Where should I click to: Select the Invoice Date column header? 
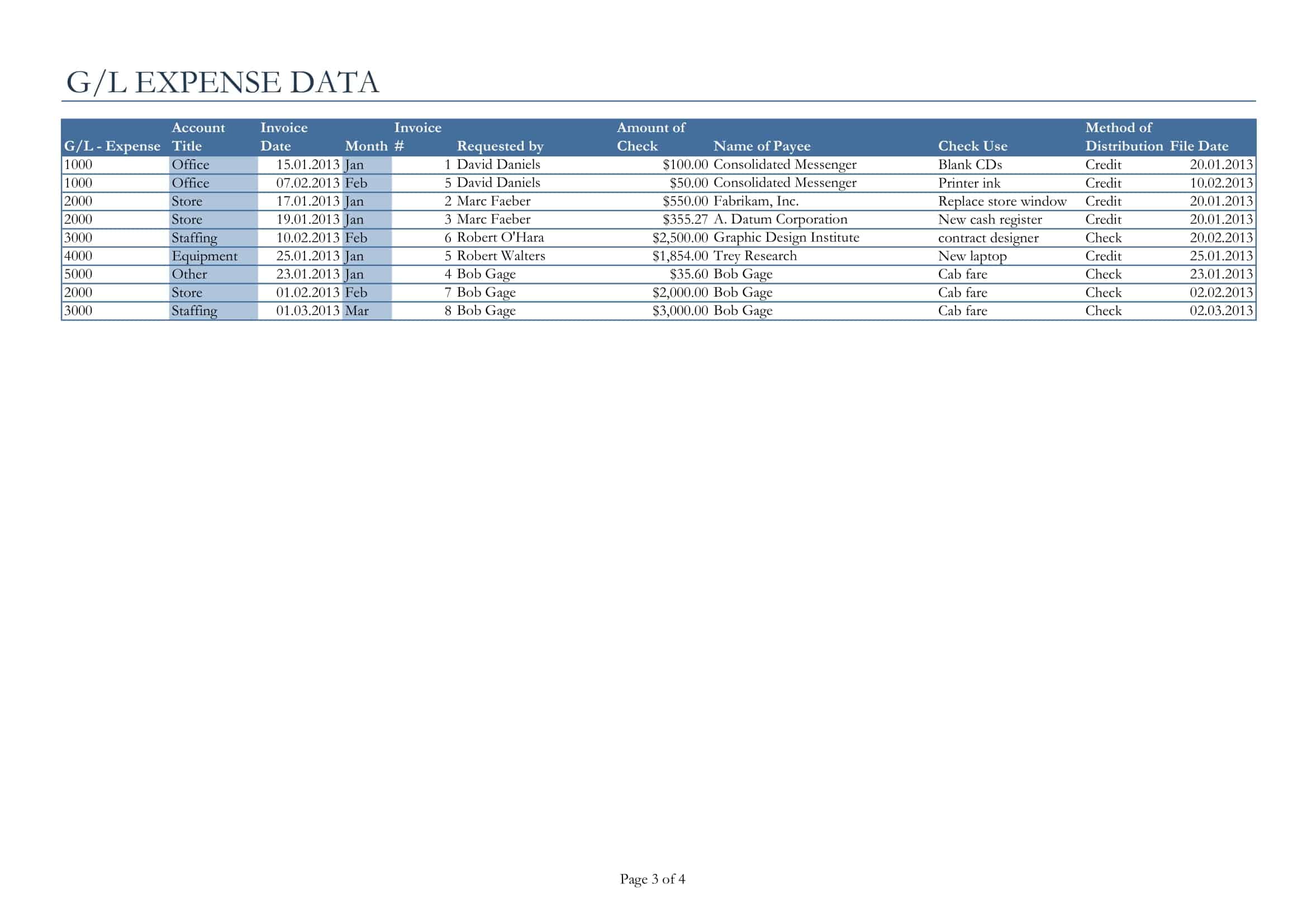coord(283,136)
